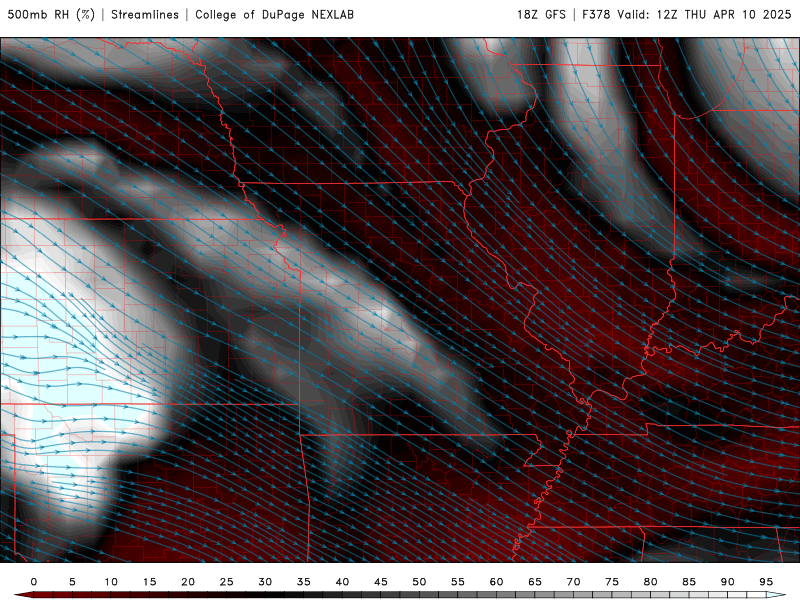
Task: Click the 5 label on the legend
Action: pos(72,582)
